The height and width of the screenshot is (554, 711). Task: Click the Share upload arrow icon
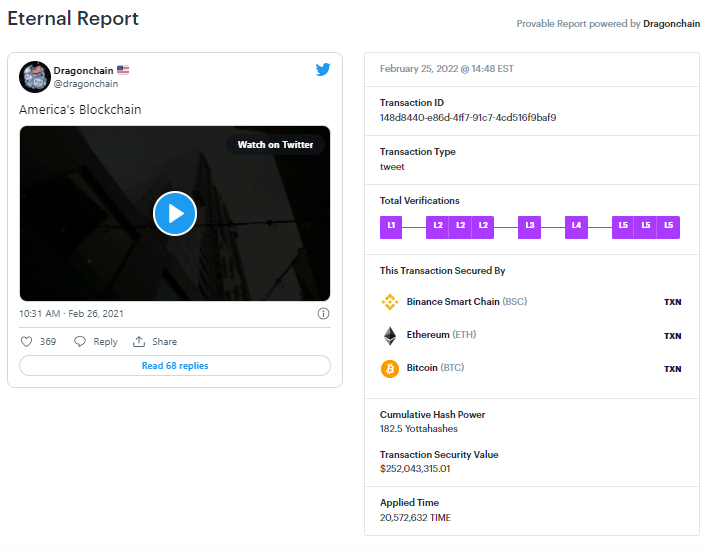coord(139,341)
